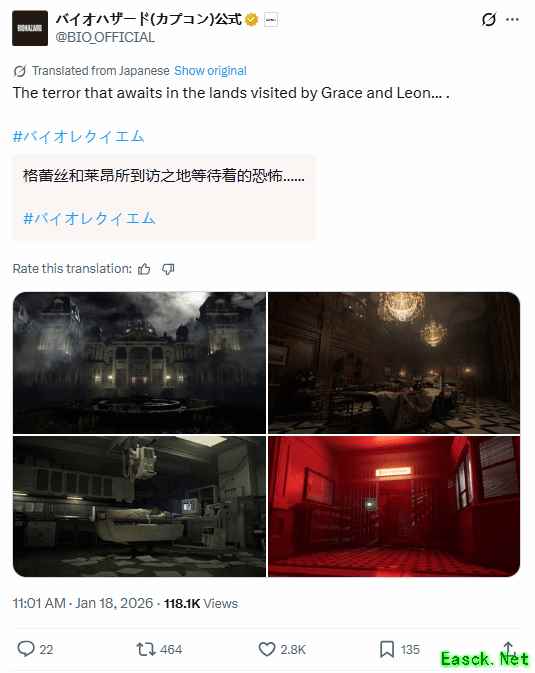Open the chandelier hall image
Image resolution: width=535 pixels, height=673 pixels.
(x=394, y=363)
